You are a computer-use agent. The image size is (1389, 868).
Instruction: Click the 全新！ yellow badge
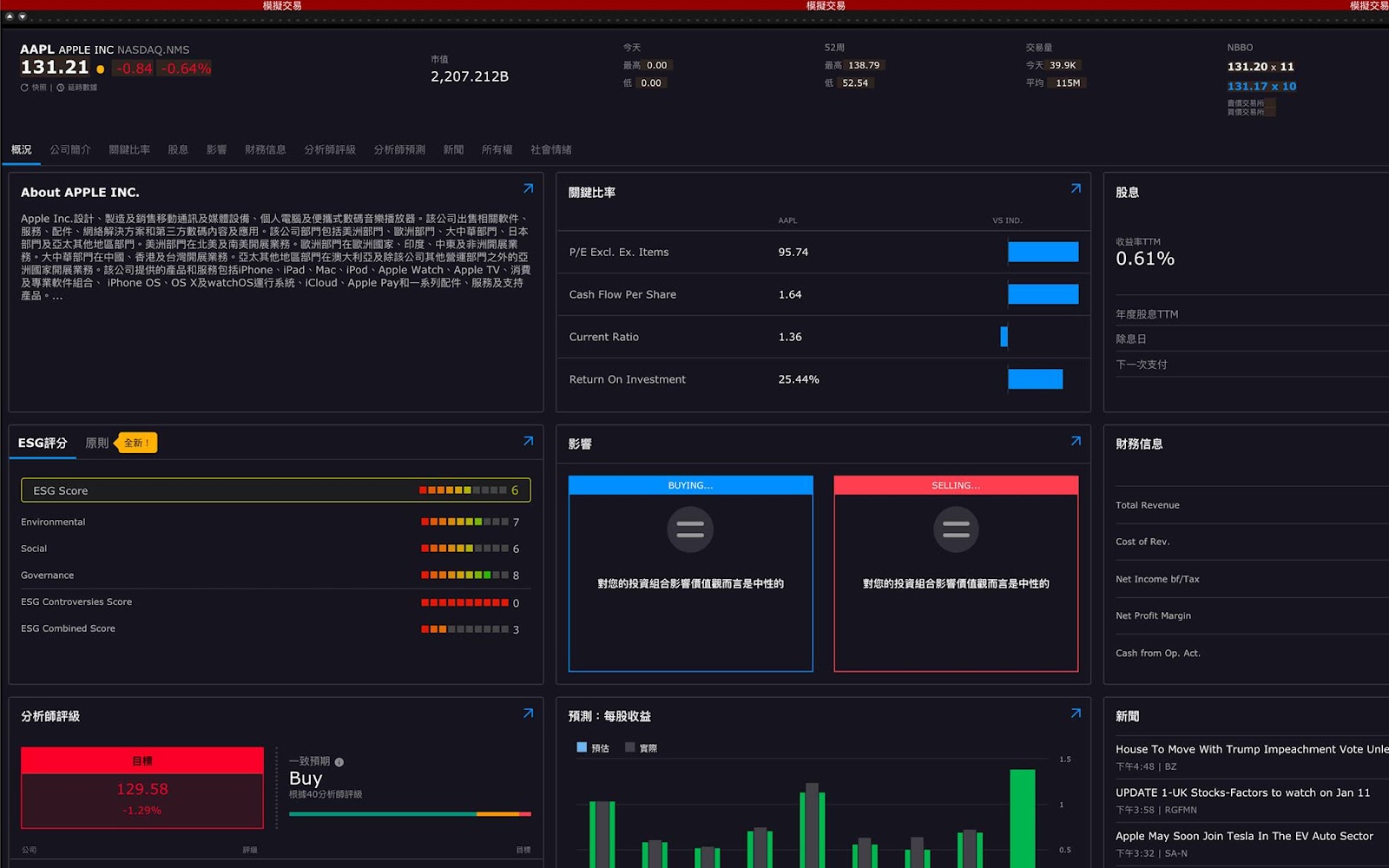pos(136,443)
